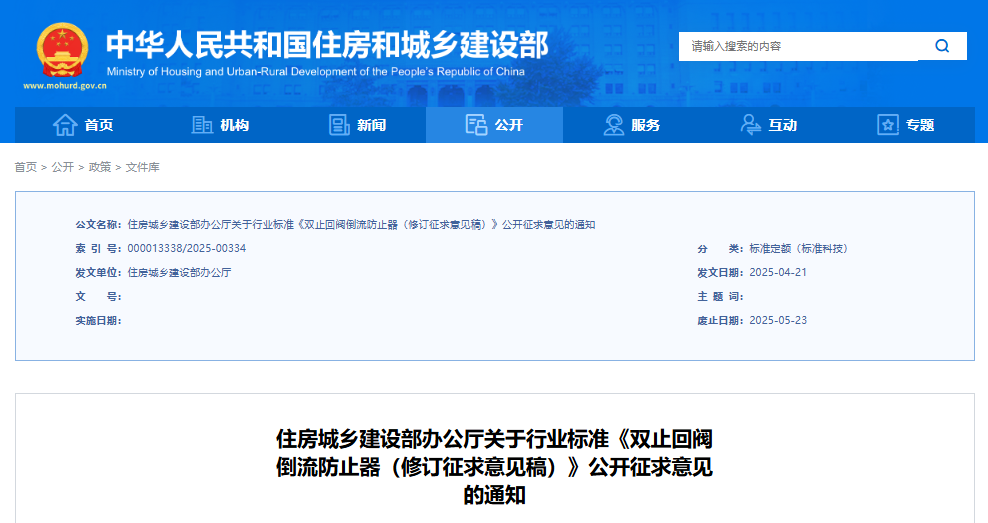Click the 索引号 label
This screenshot has width=988, height=523.
click(x=98, y=248)
